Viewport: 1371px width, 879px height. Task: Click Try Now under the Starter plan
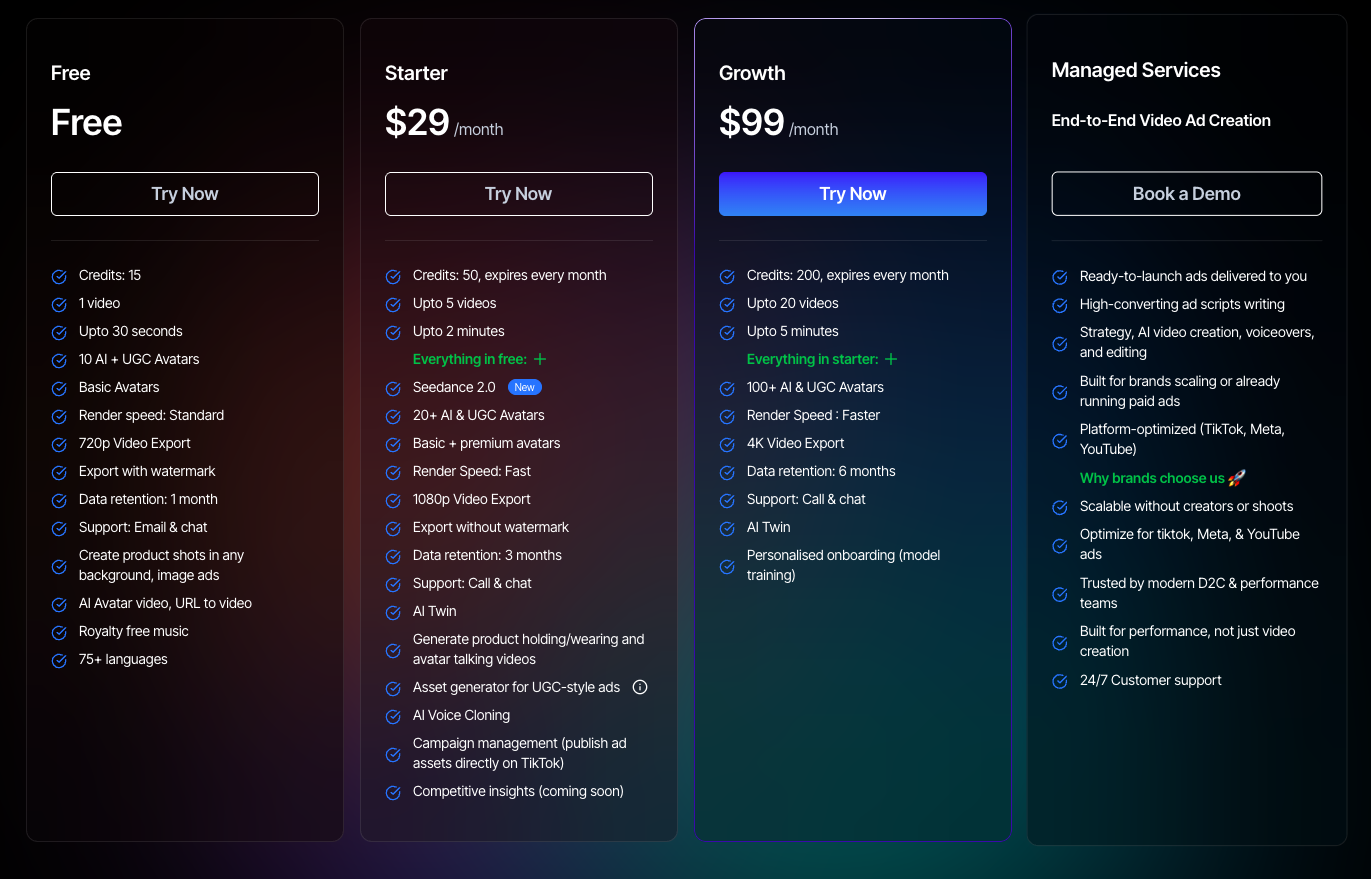click(x=518, y=194)
